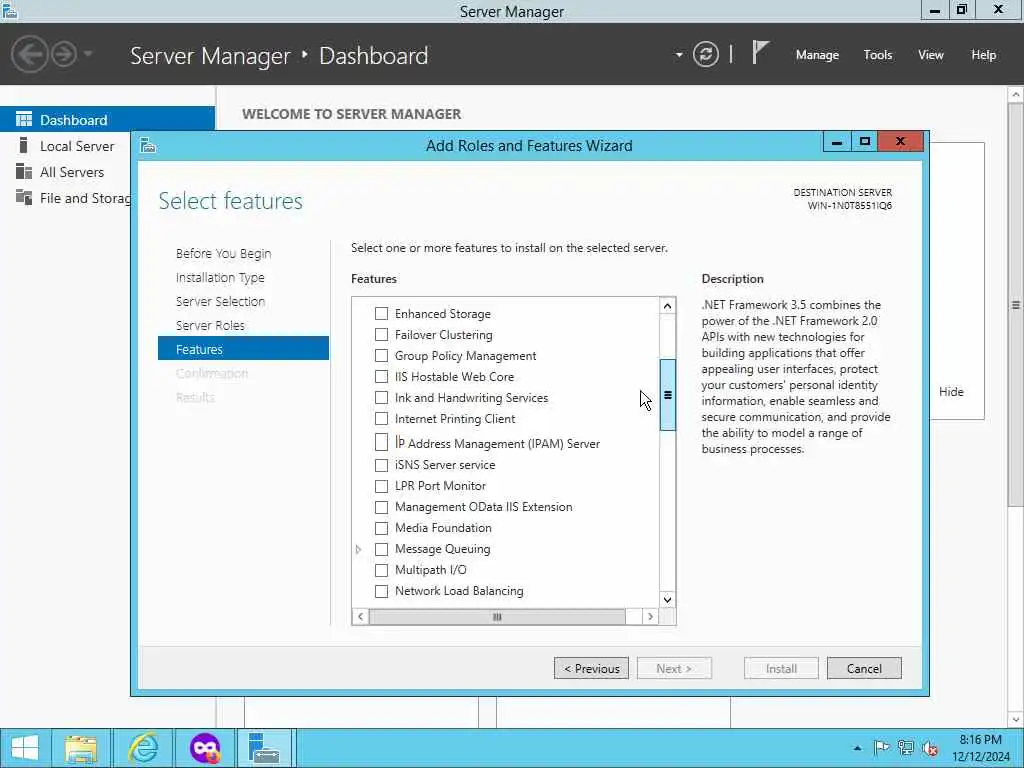1024x768 pixels.
Task: Show hidden system tray icons
Action: point(857,748)
